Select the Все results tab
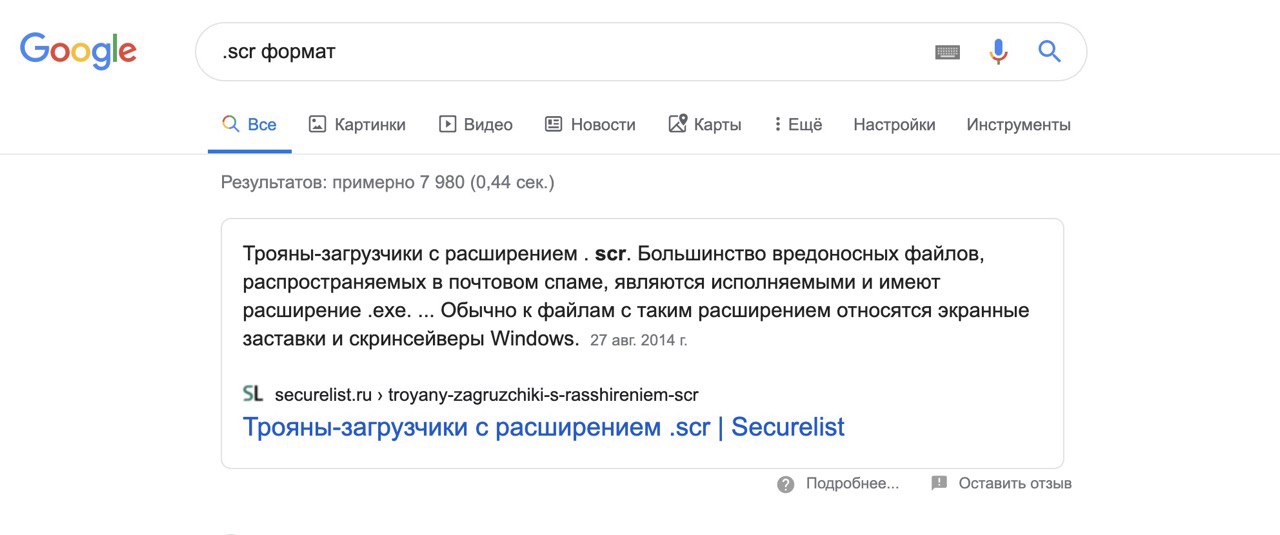The height and width of the screenshot is (535, 1280). 250,124
